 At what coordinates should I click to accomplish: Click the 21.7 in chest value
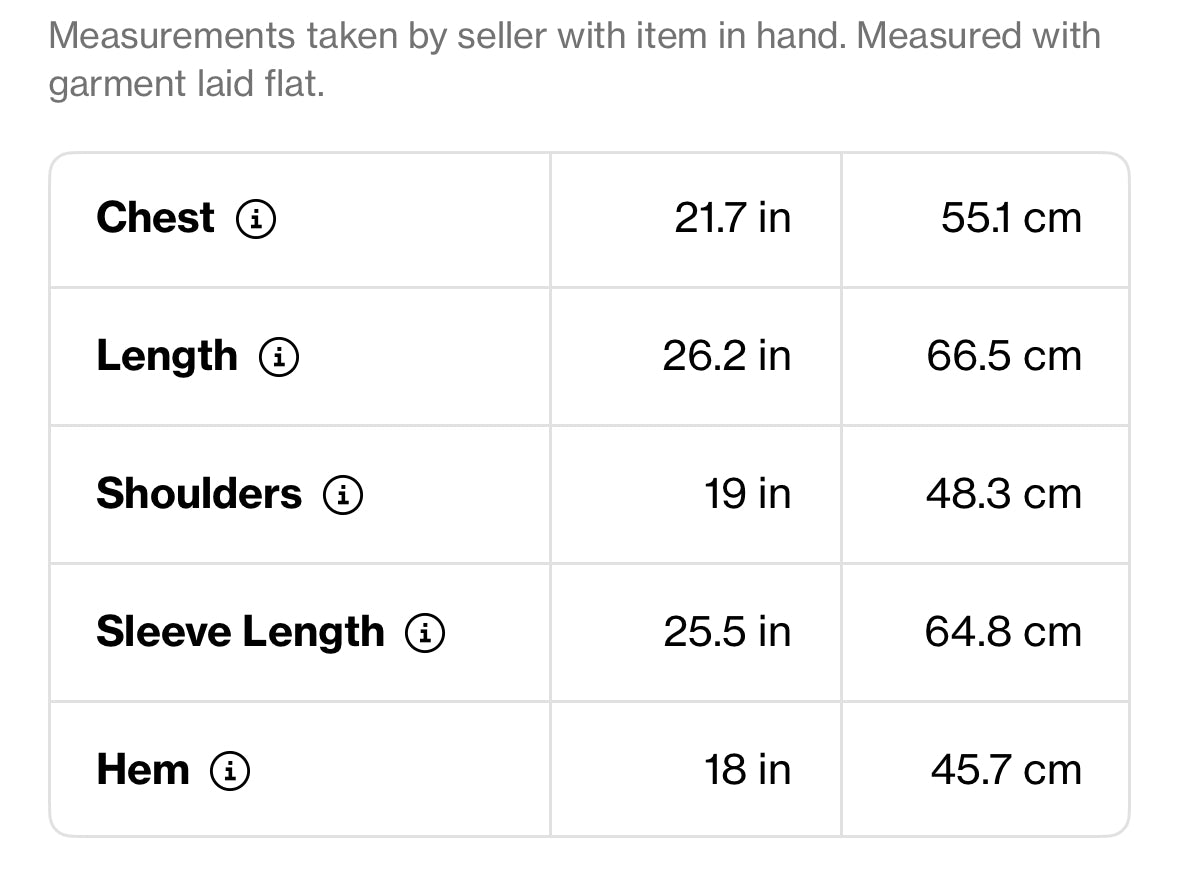tap(732, 218)
